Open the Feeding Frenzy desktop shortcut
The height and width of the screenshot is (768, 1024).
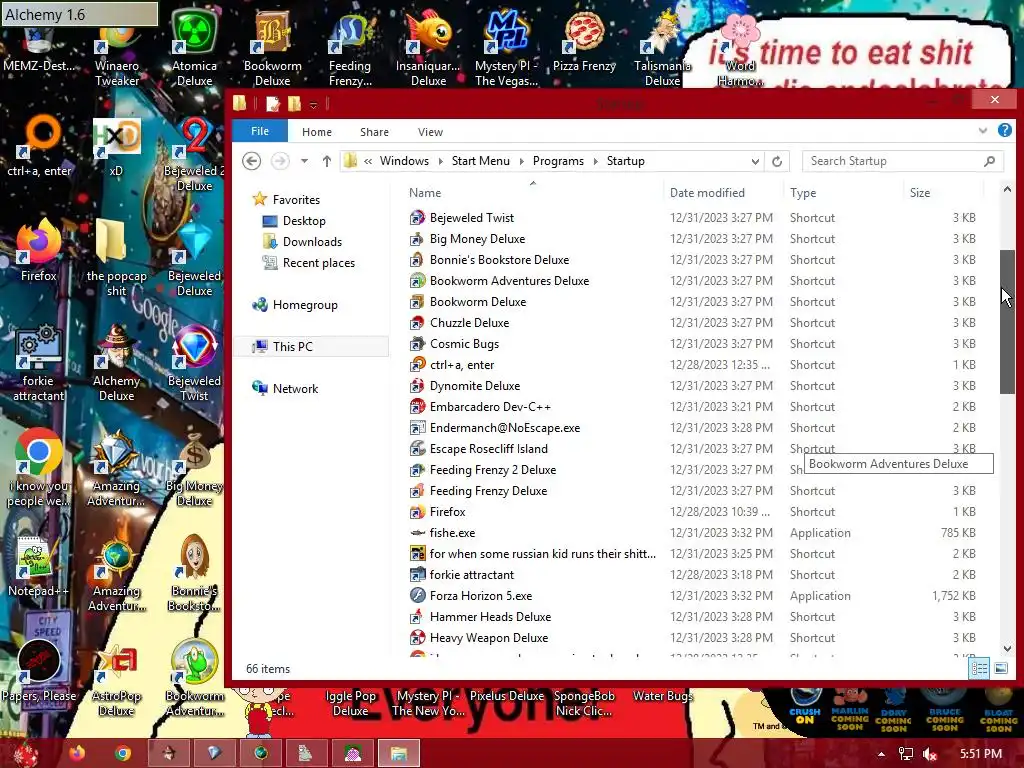350,49
